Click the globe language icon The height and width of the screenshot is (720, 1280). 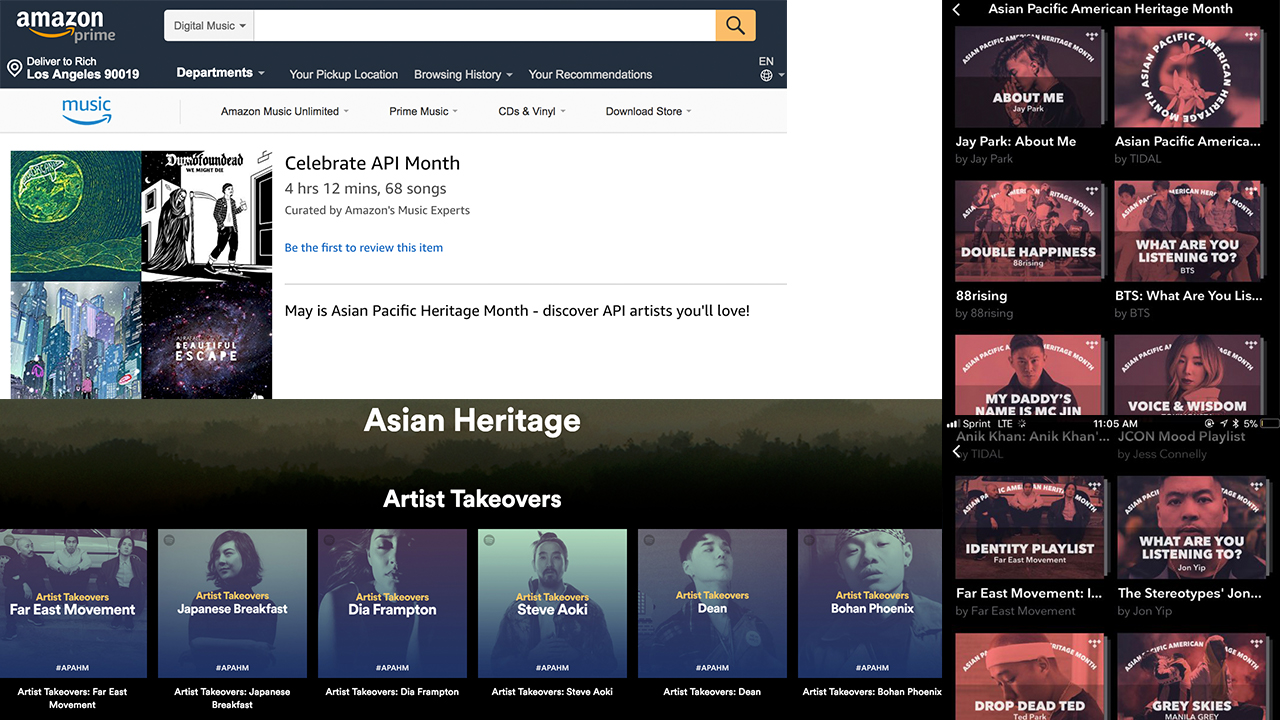click(x=766, y=75)
